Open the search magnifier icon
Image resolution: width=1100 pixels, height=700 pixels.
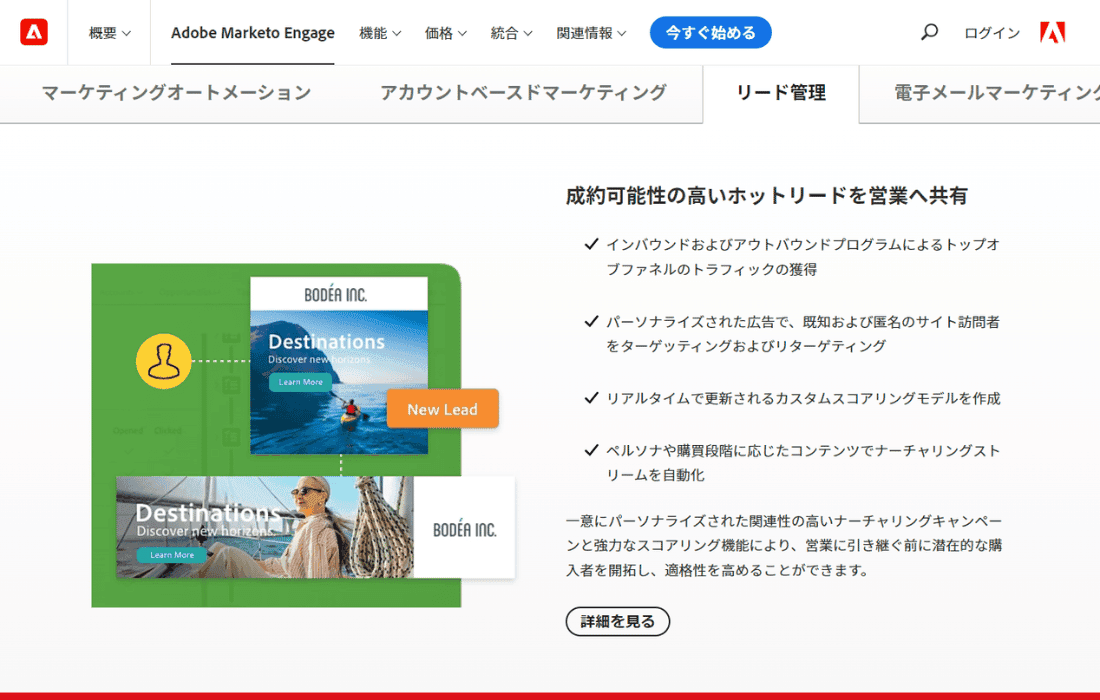(x=930, y=32)
